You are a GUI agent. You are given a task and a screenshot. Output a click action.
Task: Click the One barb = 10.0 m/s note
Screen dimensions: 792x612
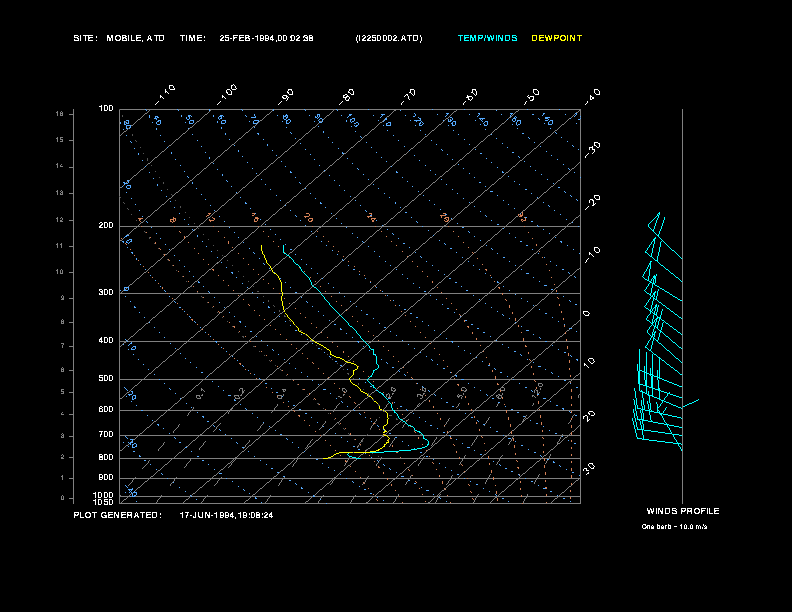pyautogui.click(x=674, y=527)
